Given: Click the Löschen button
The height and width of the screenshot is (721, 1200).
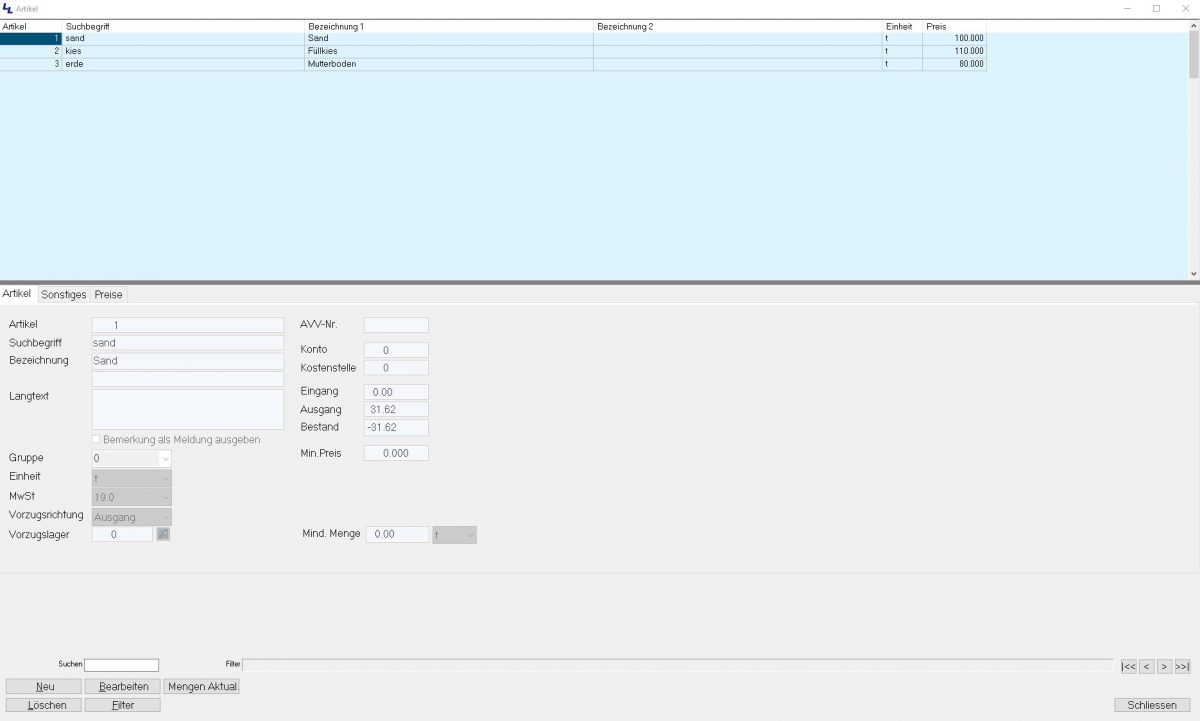Looking at the screenshot, I should click(x=45, y=705).
